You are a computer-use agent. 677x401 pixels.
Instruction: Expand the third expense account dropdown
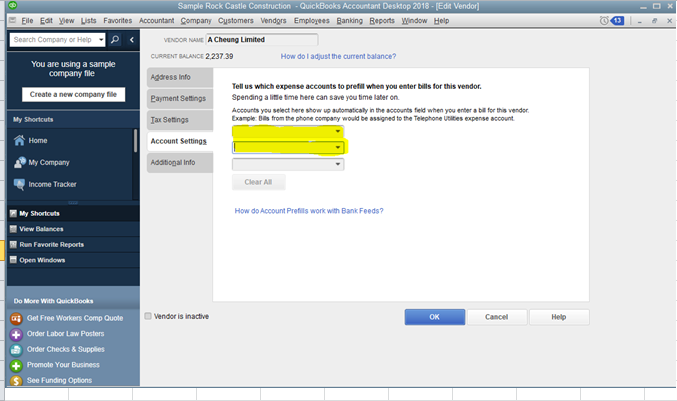pyautogui.click(x=338, y=164)
